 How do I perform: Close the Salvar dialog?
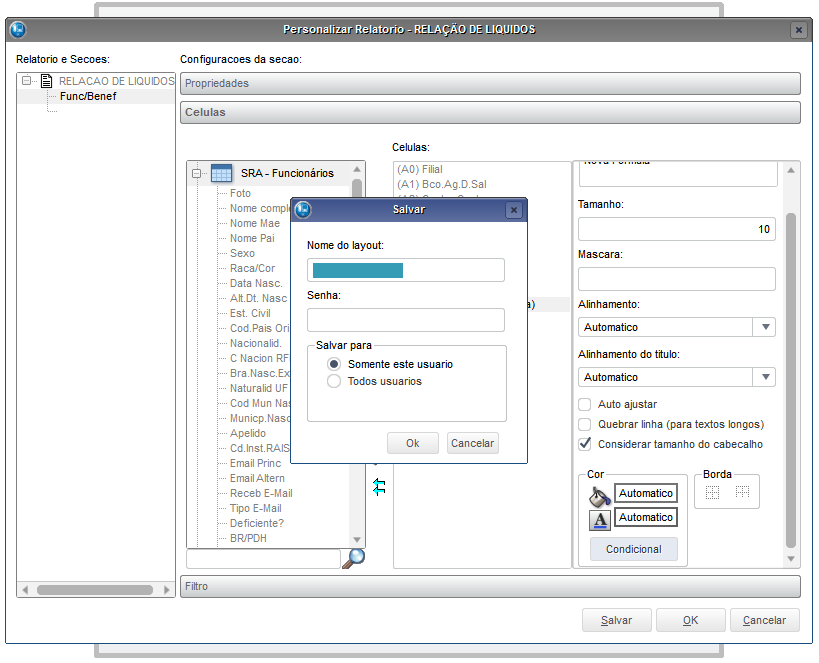[513, 210]
